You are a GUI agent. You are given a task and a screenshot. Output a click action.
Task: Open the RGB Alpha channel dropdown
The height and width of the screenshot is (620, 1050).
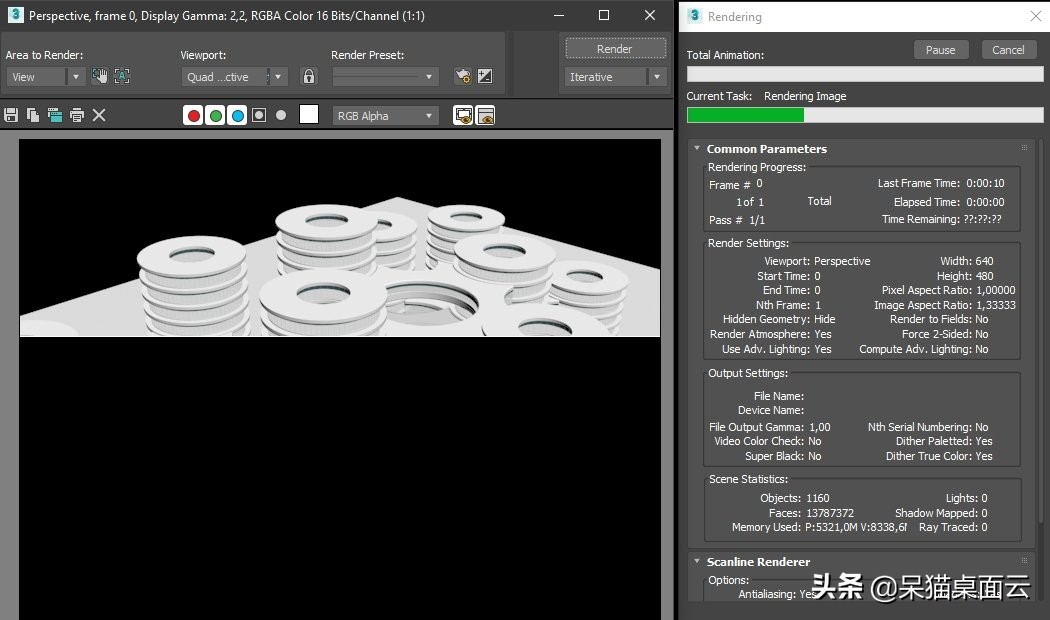point(385,116)
